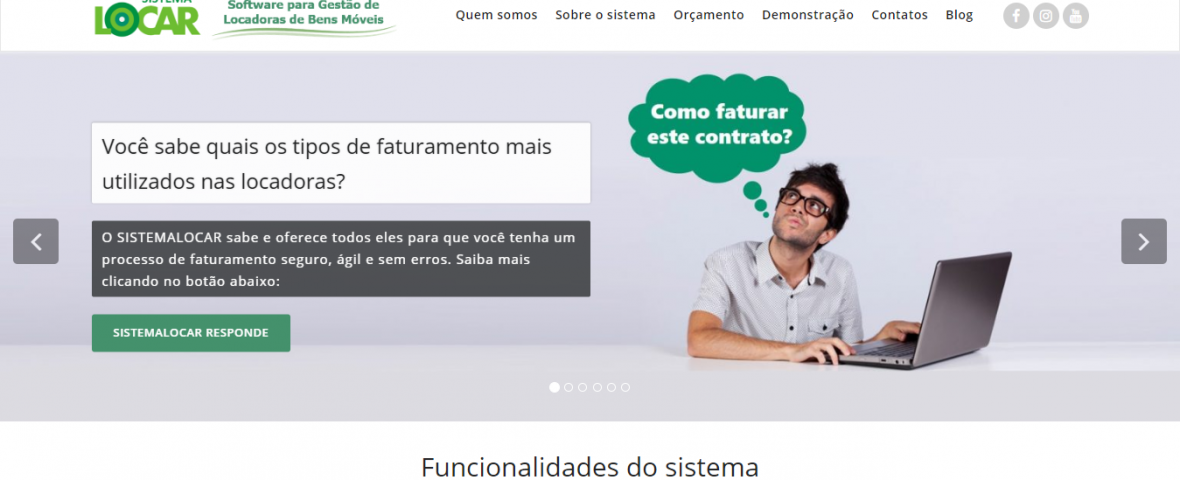Click the 'Como faturar este contrato?' thought bubble
The width and height of the screenshot is (1180, 480).
pyautogui.click(x=718, y=126)
